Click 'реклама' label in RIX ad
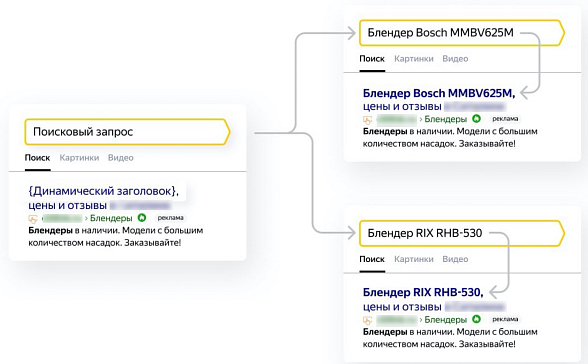The height and width of the screenshot is (364, 588). coord(505,319)
